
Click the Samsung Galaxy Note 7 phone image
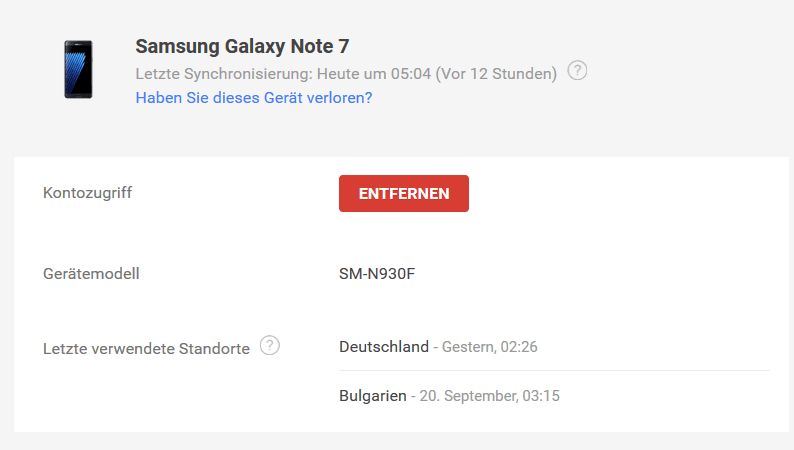tap(78, 69)
